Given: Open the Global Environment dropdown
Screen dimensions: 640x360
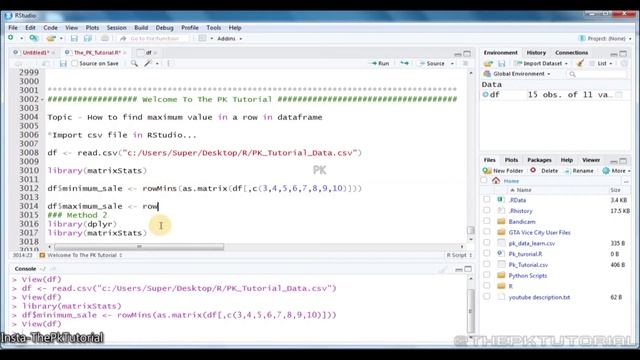Looking at the screenshot, I should pos(517,74).
